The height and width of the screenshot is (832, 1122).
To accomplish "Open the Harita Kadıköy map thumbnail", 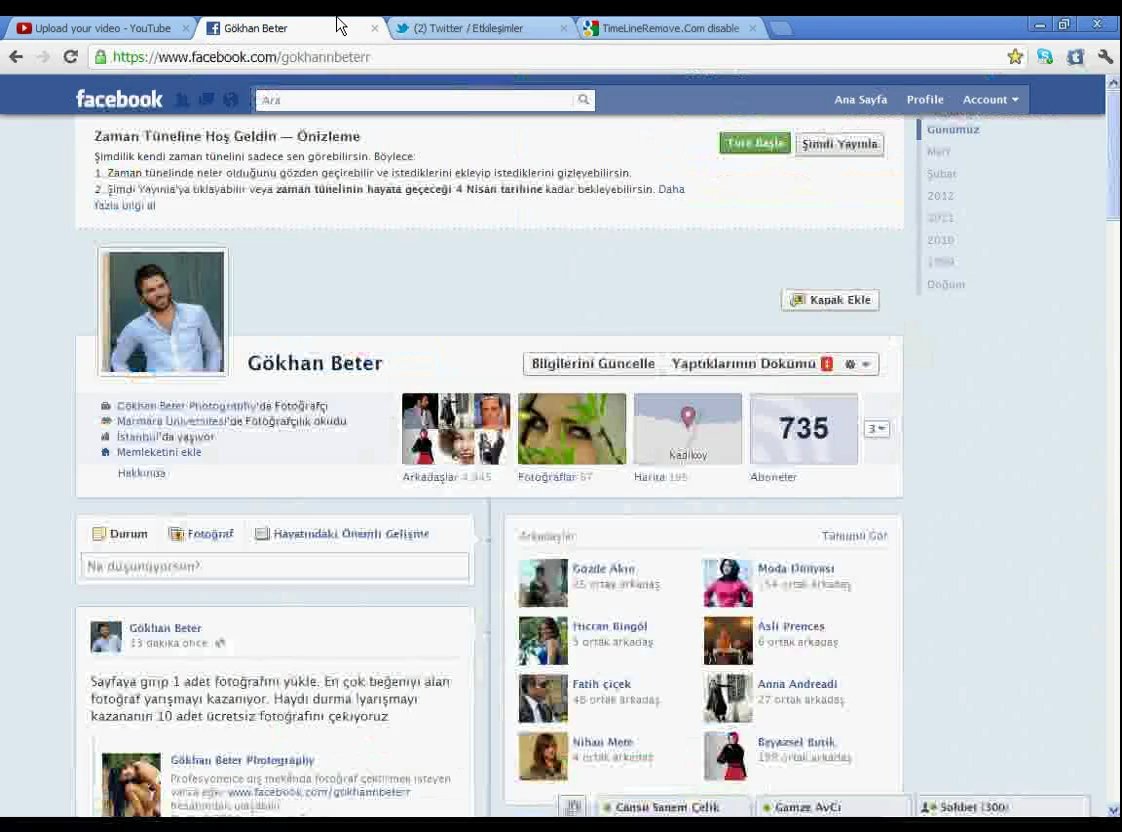I will (688, 429).
